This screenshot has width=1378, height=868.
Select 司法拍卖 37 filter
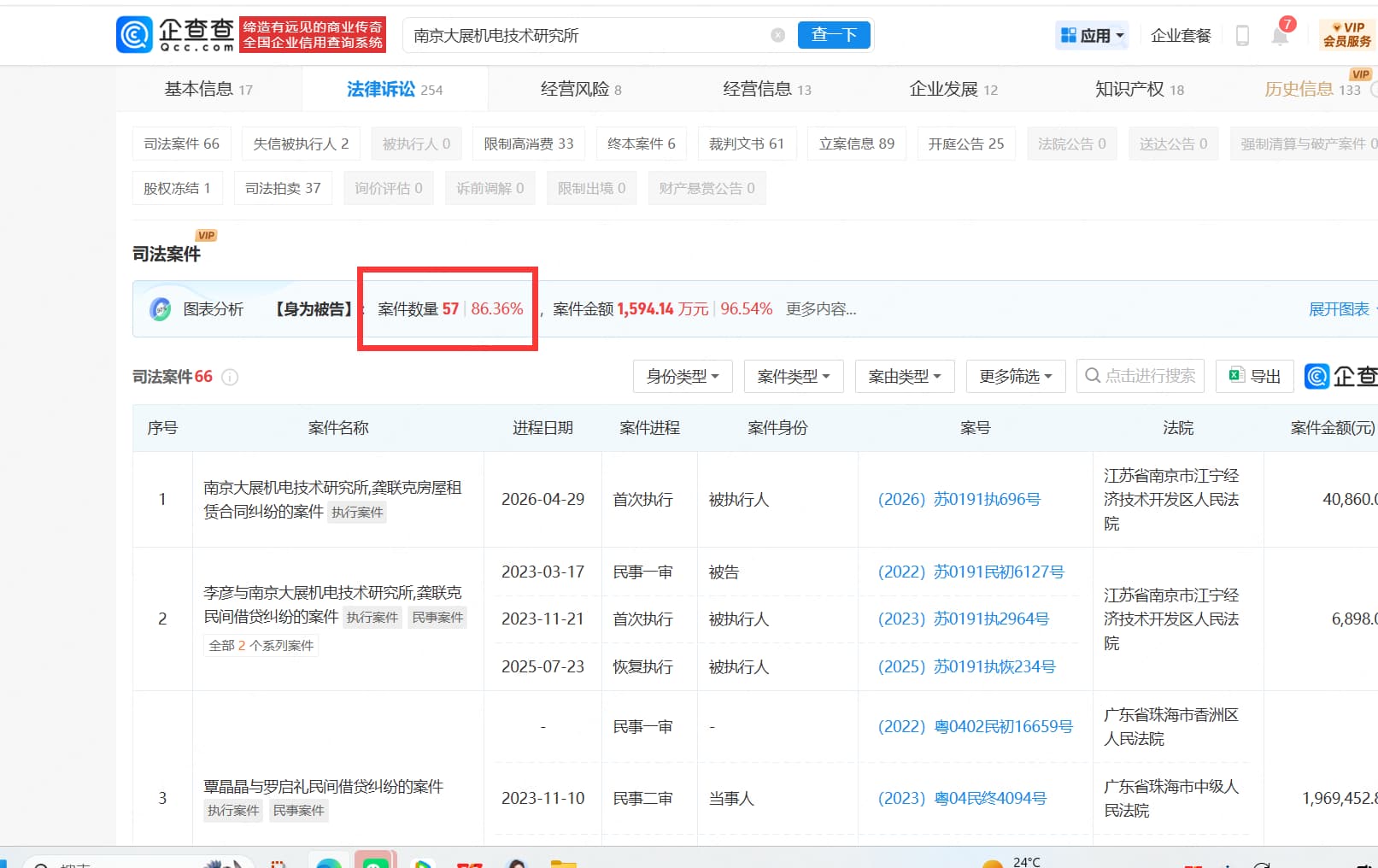coord(283,188)
